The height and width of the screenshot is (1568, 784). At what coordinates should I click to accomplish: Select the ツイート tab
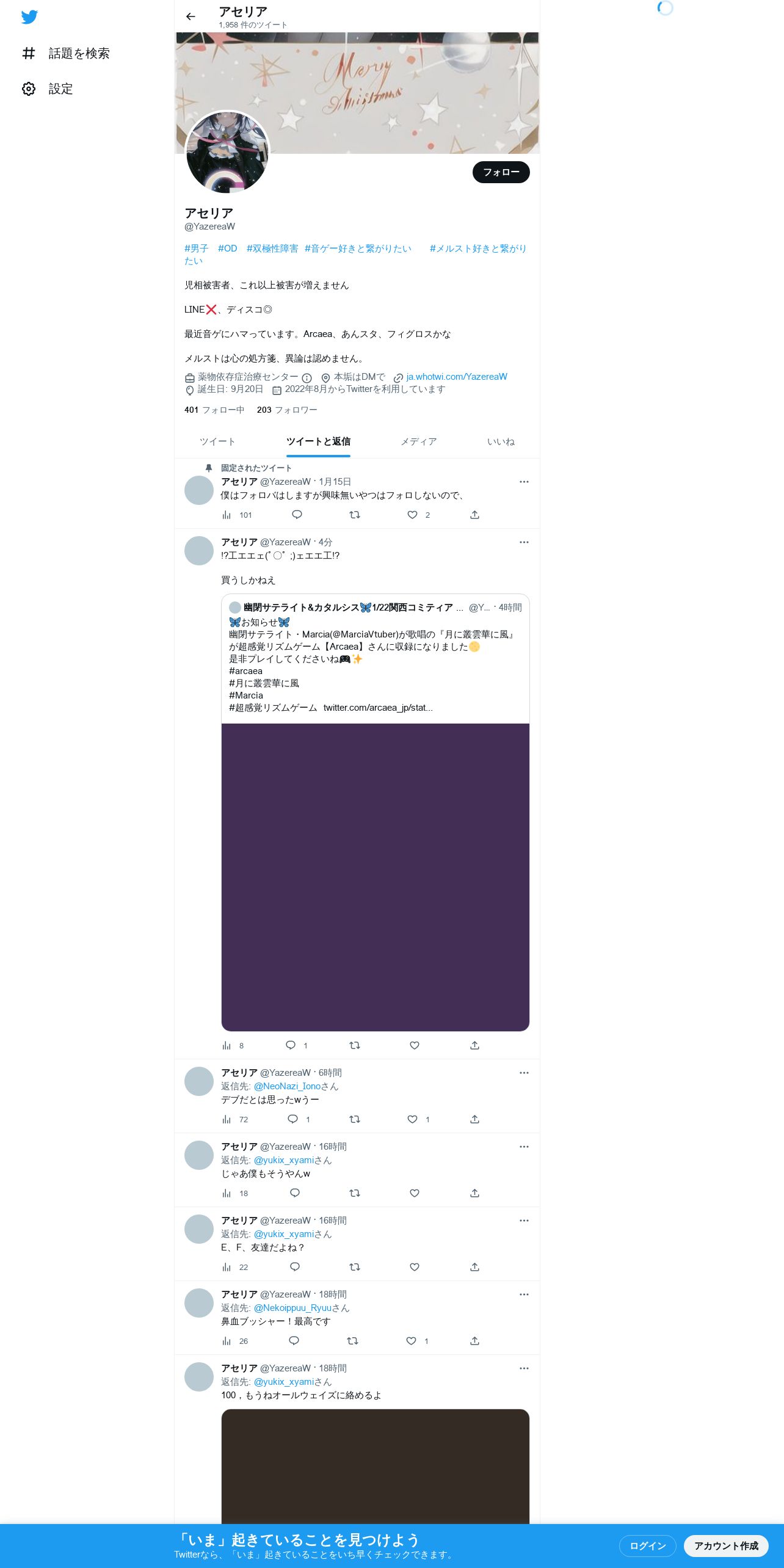(217, 441)
